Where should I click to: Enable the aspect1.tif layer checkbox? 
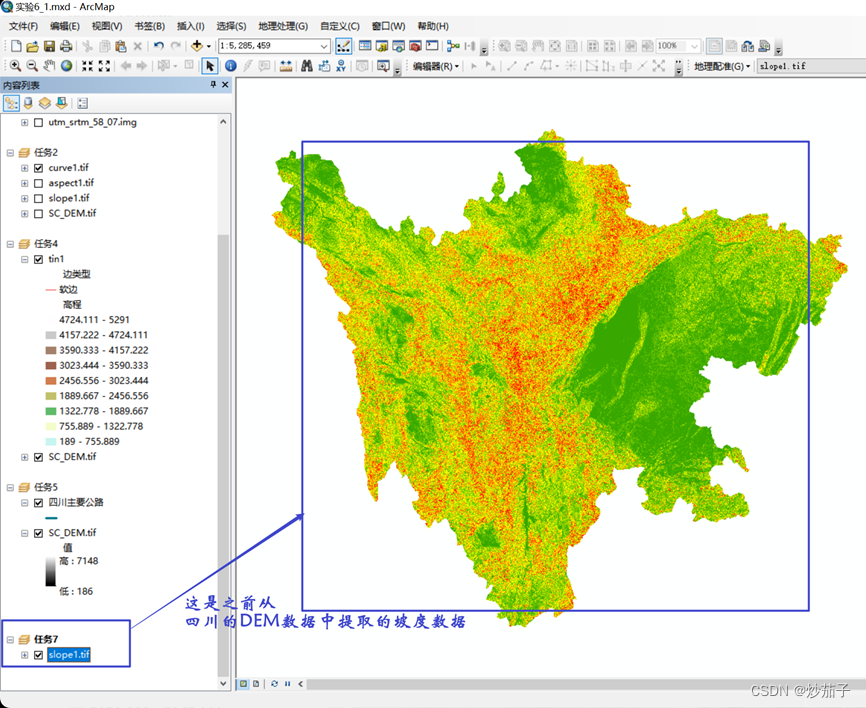click(x=38, y=183)
